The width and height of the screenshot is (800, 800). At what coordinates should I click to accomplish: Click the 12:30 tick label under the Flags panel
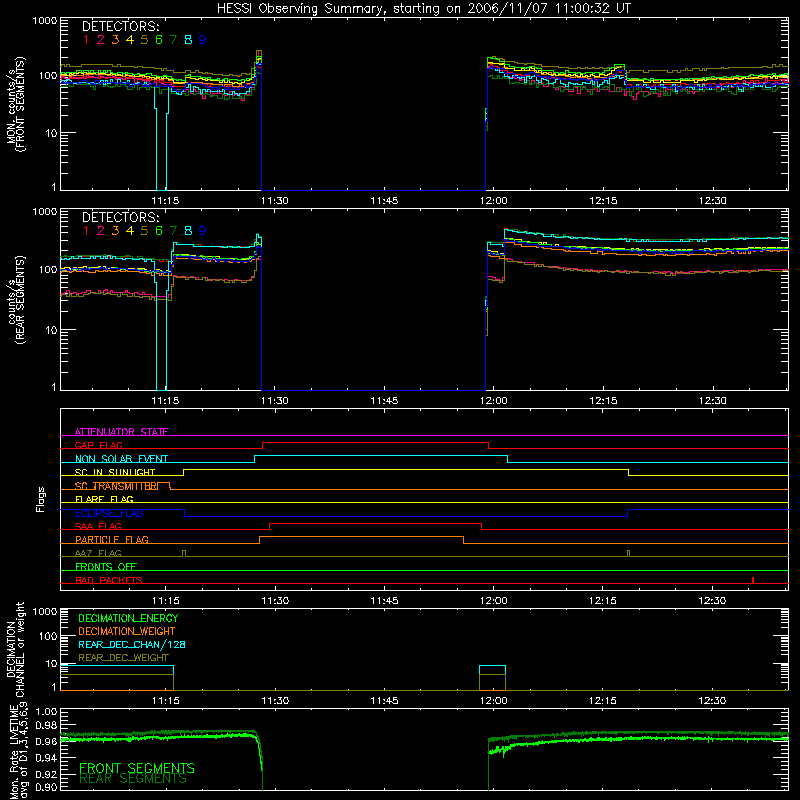[x=712, y=601]
